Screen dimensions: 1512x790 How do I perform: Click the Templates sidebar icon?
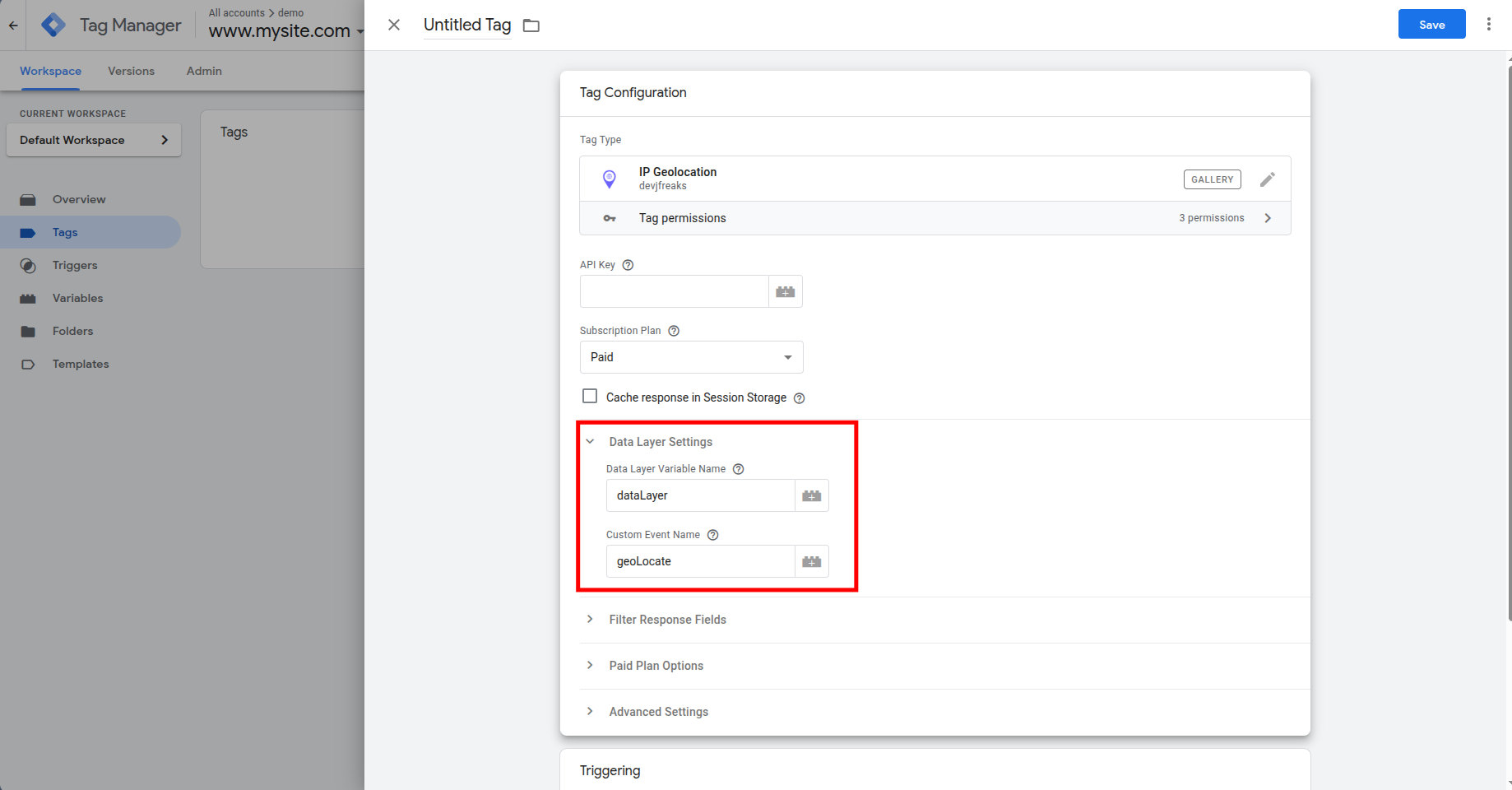point(28,365)
